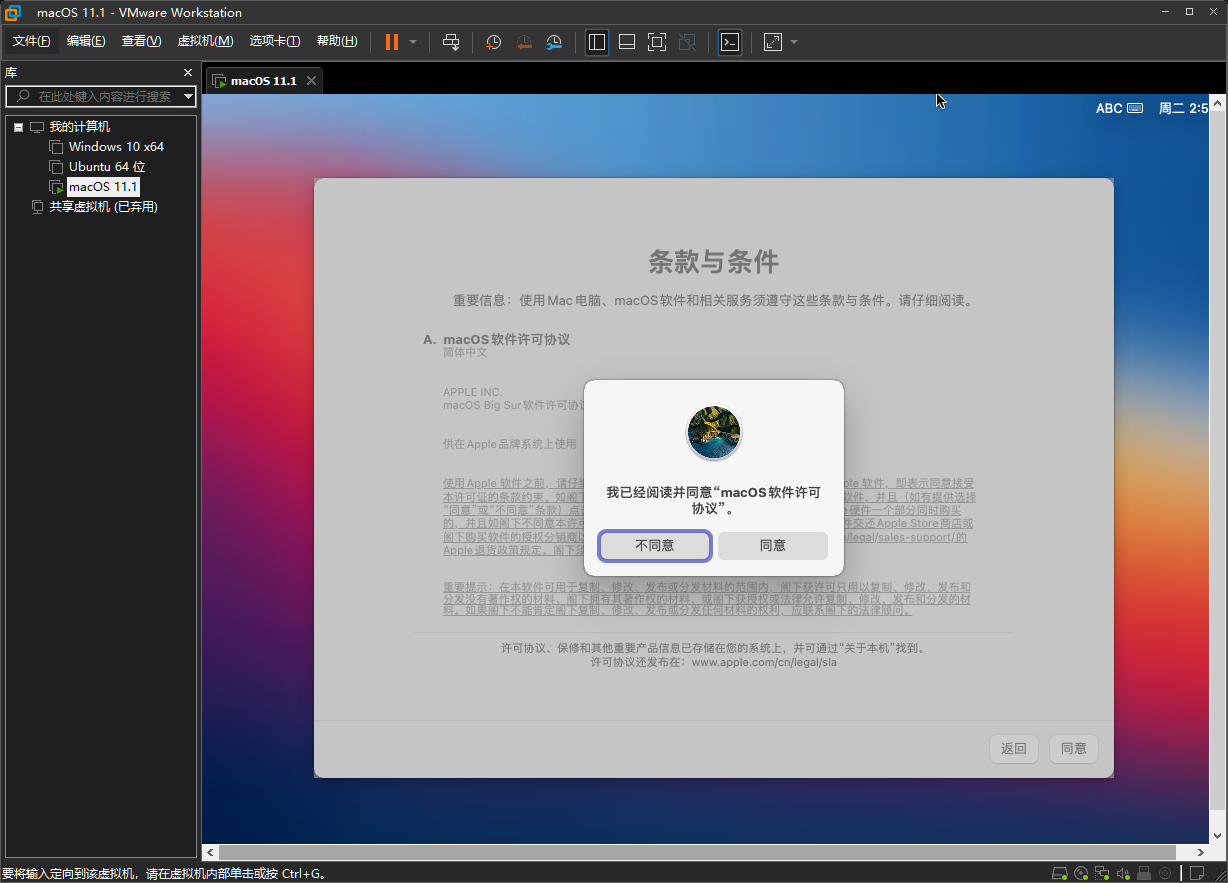Screen dimensions: 1228x883
Task: Click the hard disk status icon
Action: click(1059, 873)
